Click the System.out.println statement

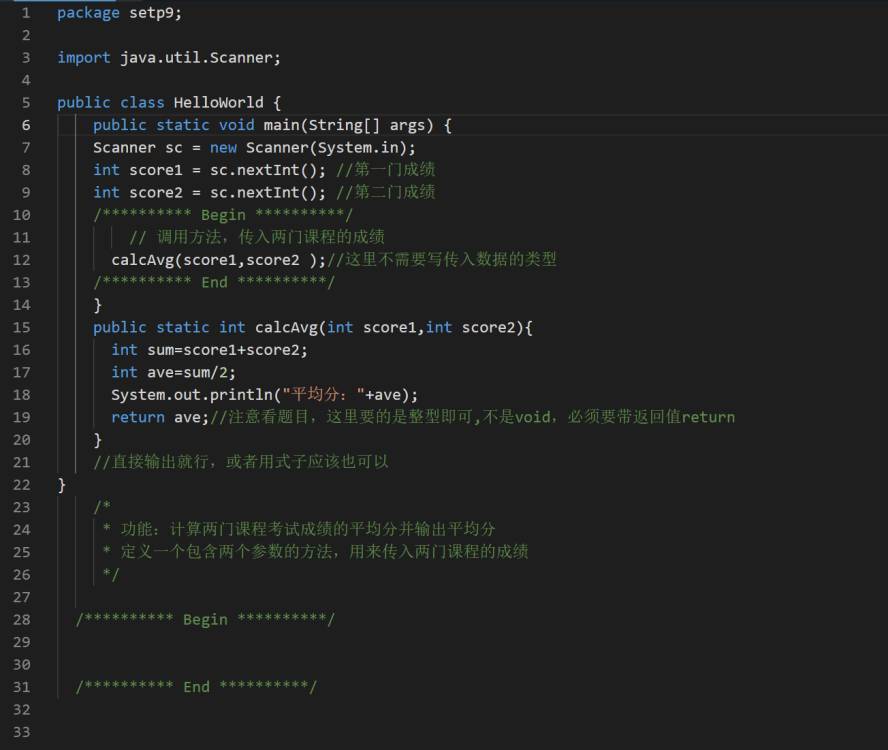pos(264,395)
